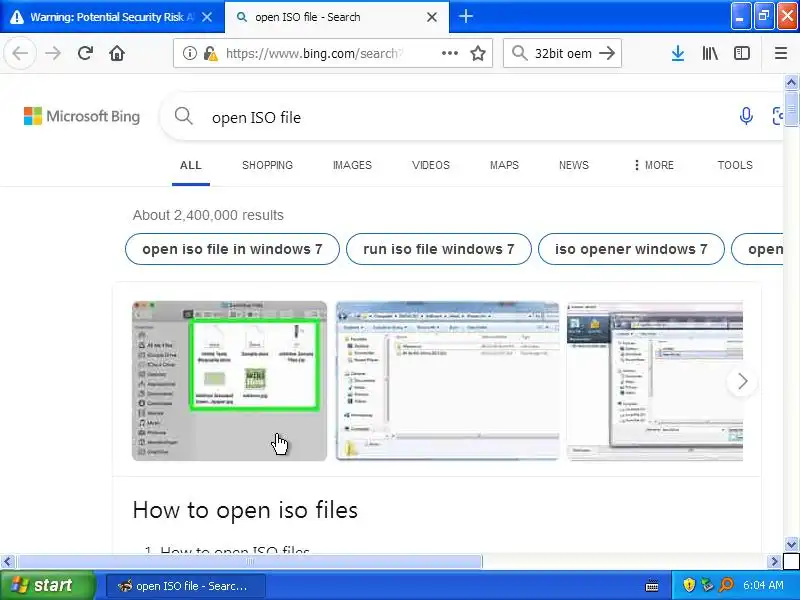Switch to the VIDEOS tab
The width and height of the screenshot is (800, 600).
click(431, 165)
